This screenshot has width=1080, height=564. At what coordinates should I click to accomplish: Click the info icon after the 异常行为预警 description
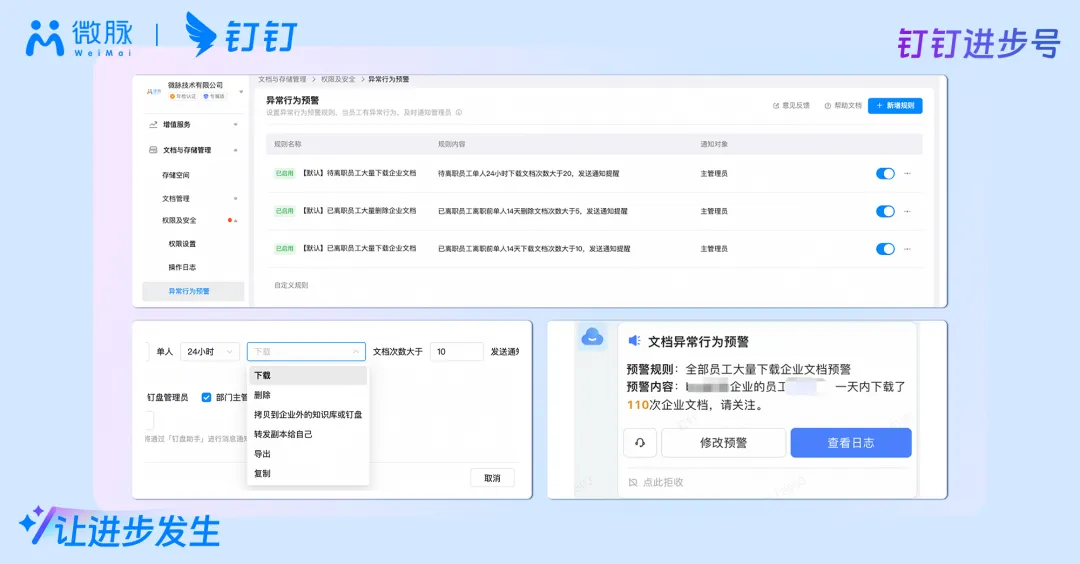[x=459, y=112]
